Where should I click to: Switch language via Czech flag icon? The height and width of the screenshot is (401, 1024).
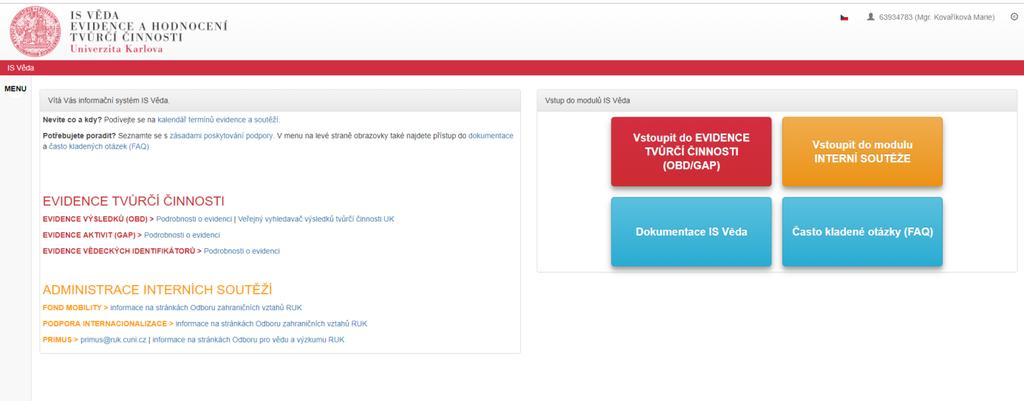click(844, 18)
